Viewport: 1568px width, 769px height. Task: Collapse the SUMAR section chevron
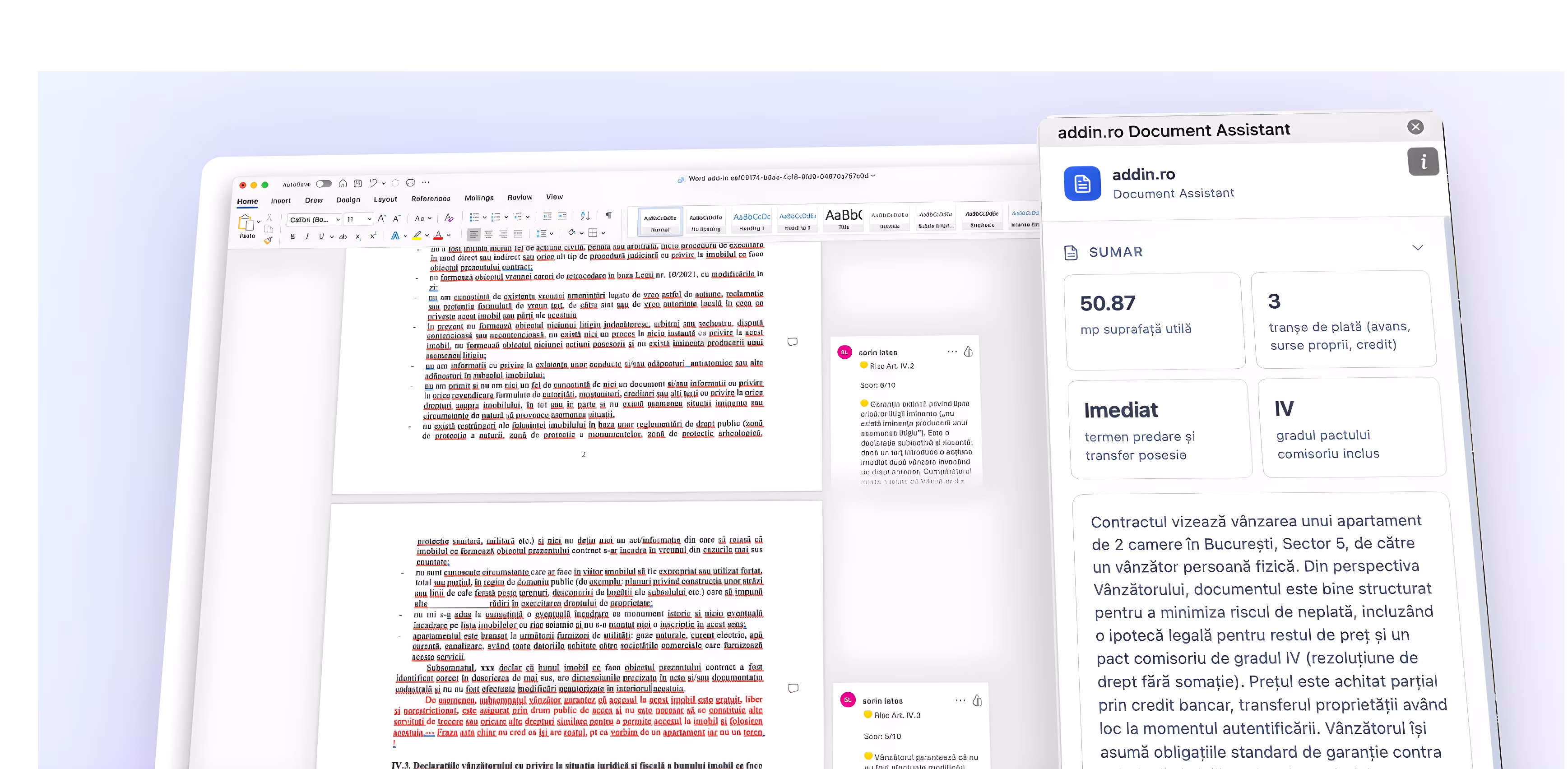(1418, 248)
